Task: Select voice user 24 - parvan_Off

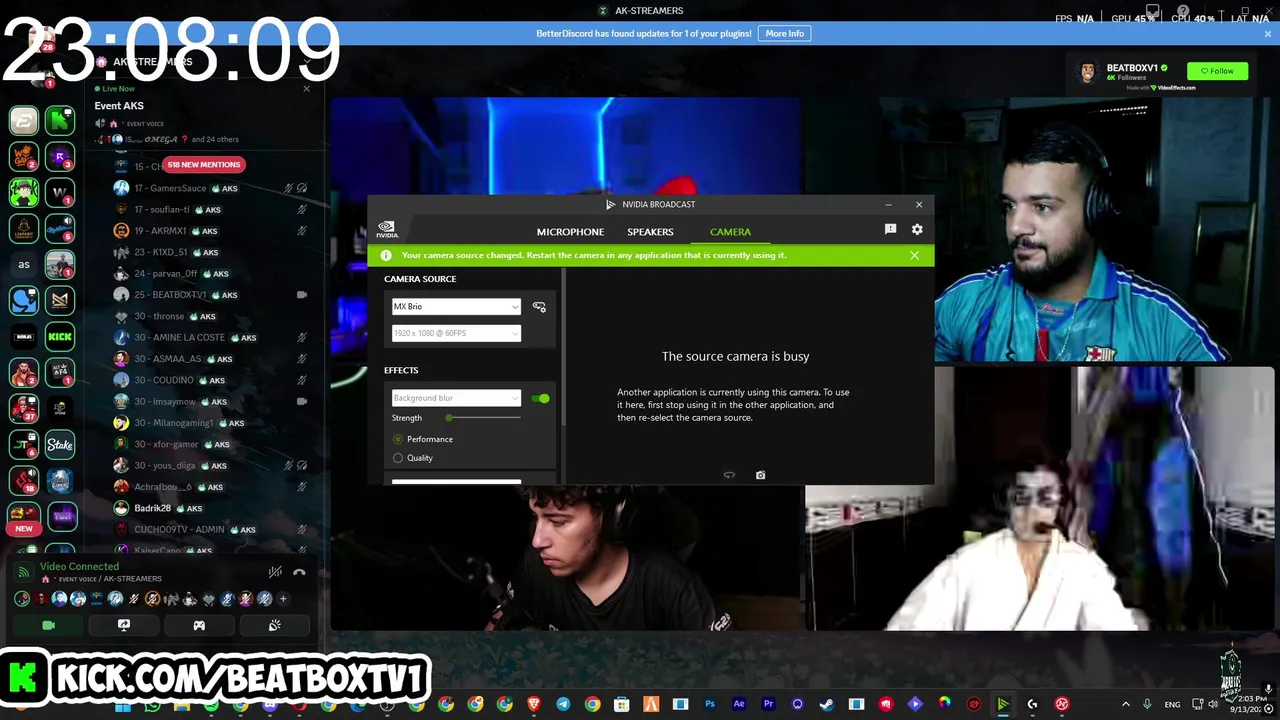Action: coord(208,273)
